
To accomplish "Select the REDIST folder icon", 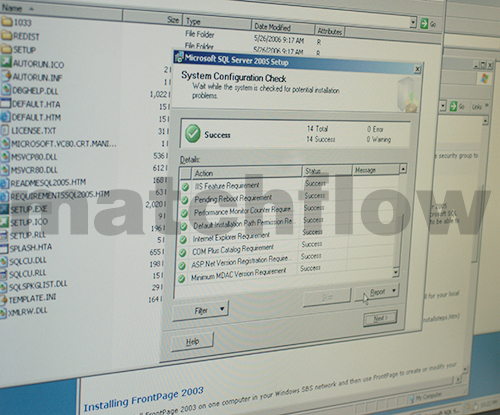I will click(x=6, y=35).
